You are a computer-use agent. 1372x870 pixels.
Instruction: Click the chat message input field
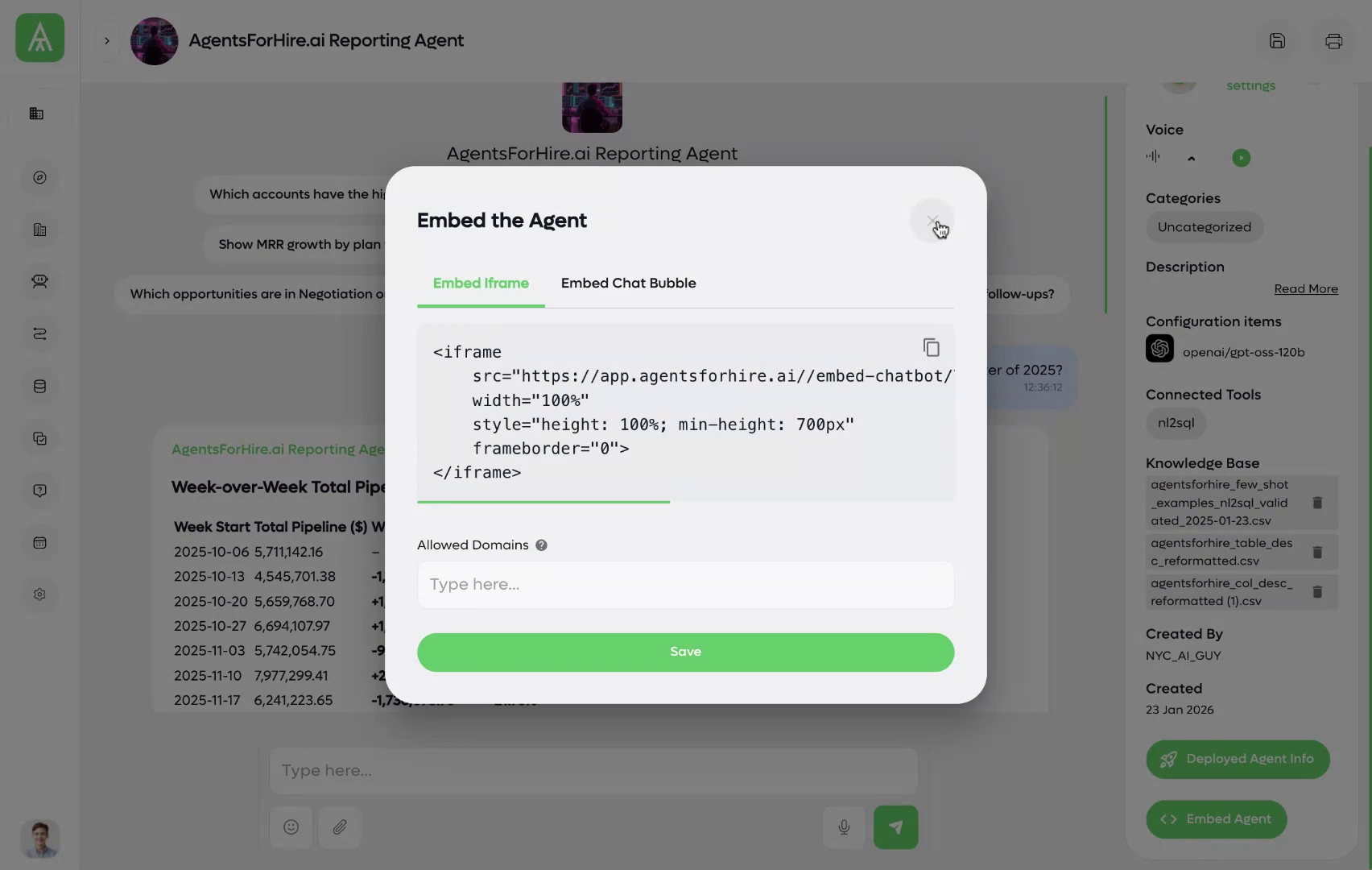click(593, 771)
